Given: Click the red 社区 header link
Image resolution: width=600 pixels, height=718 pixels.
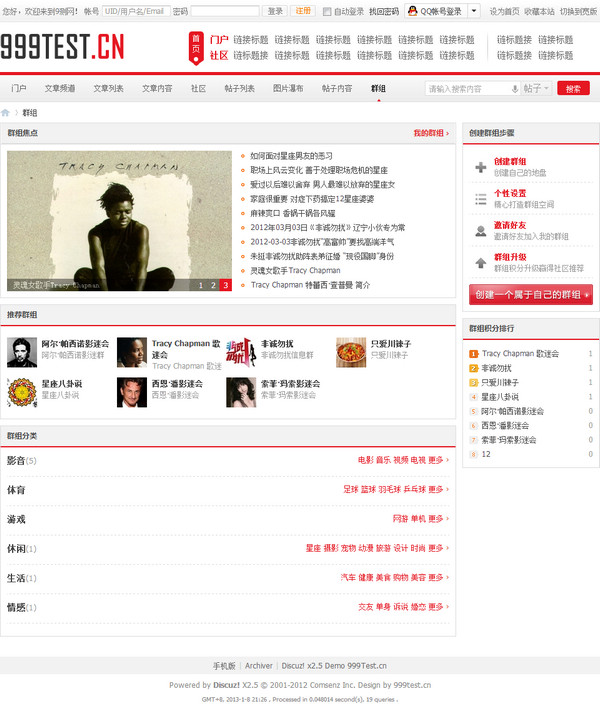Looking at the screenshot, I should point(219,55).
